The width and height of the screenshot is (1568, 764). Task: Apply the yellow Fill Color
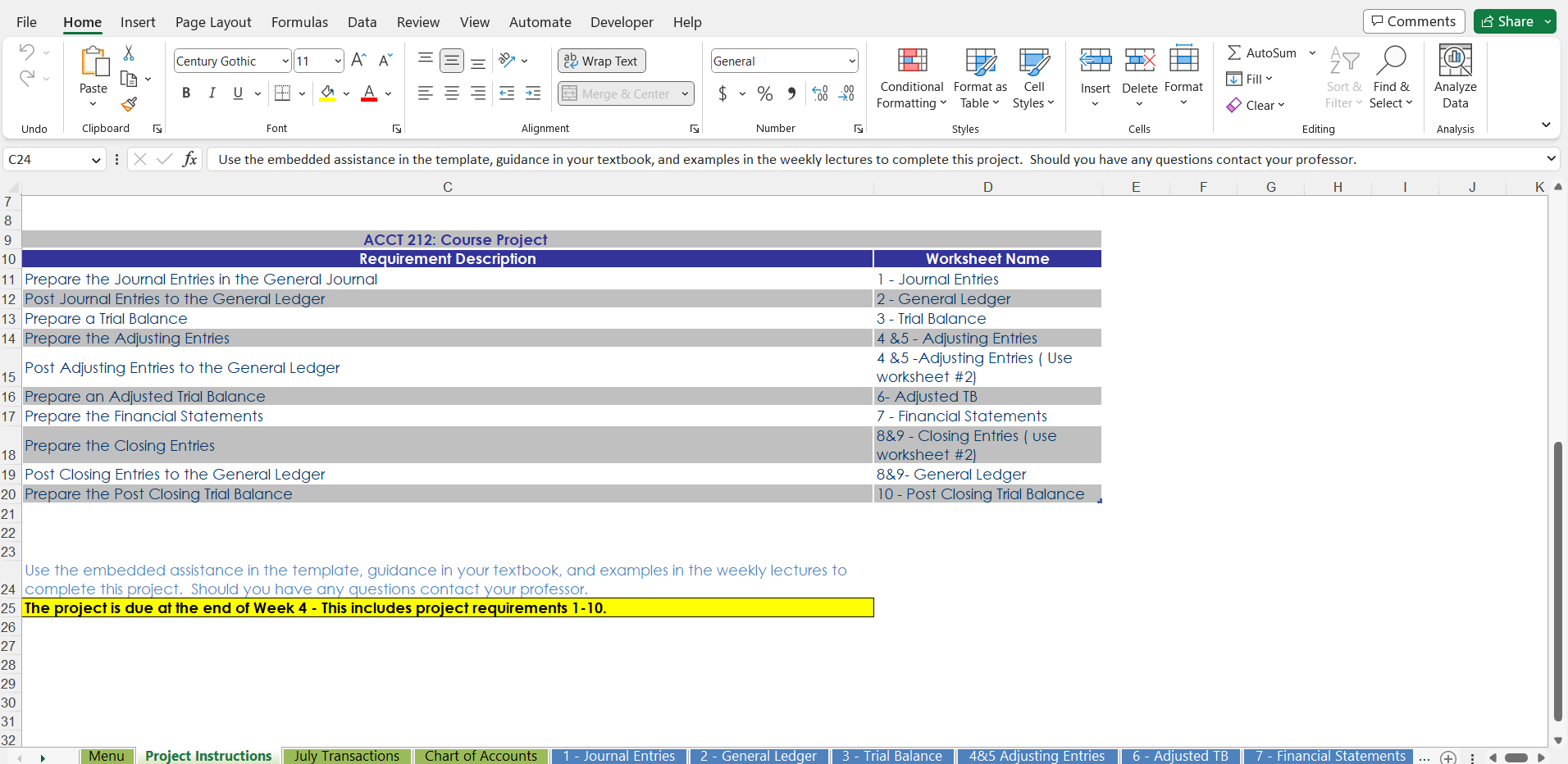click(x=328, y=93)
